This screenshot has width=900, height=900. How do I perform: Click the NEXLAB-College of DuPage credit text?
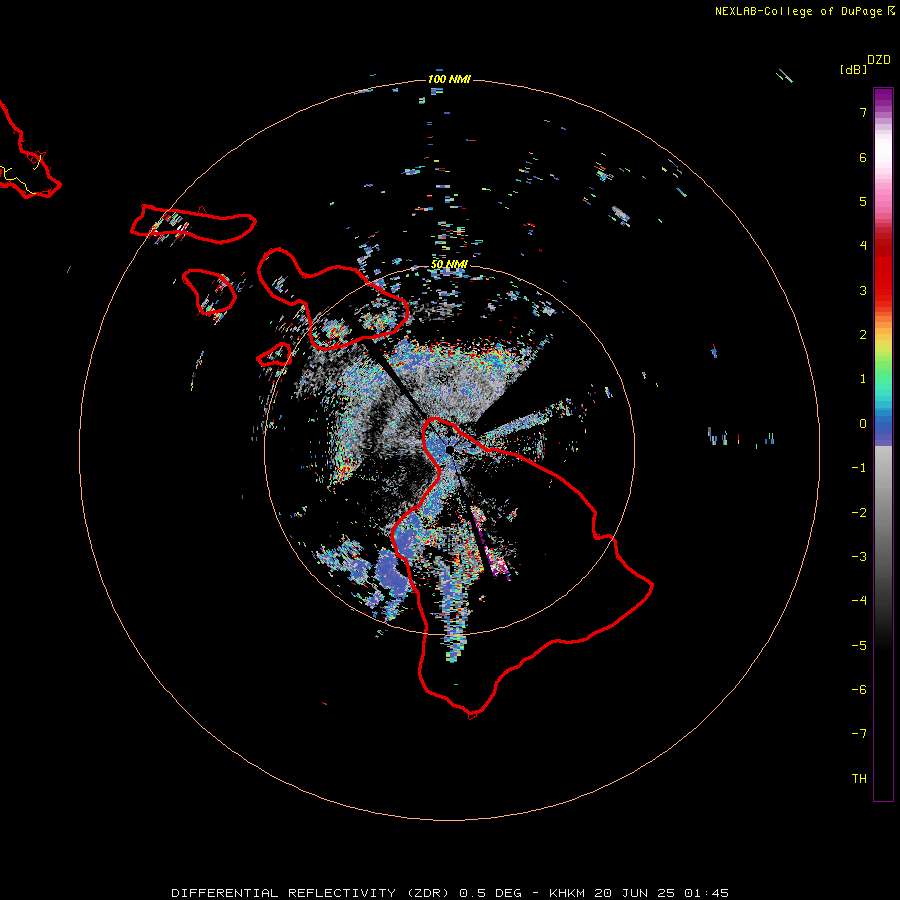(798, 11)
